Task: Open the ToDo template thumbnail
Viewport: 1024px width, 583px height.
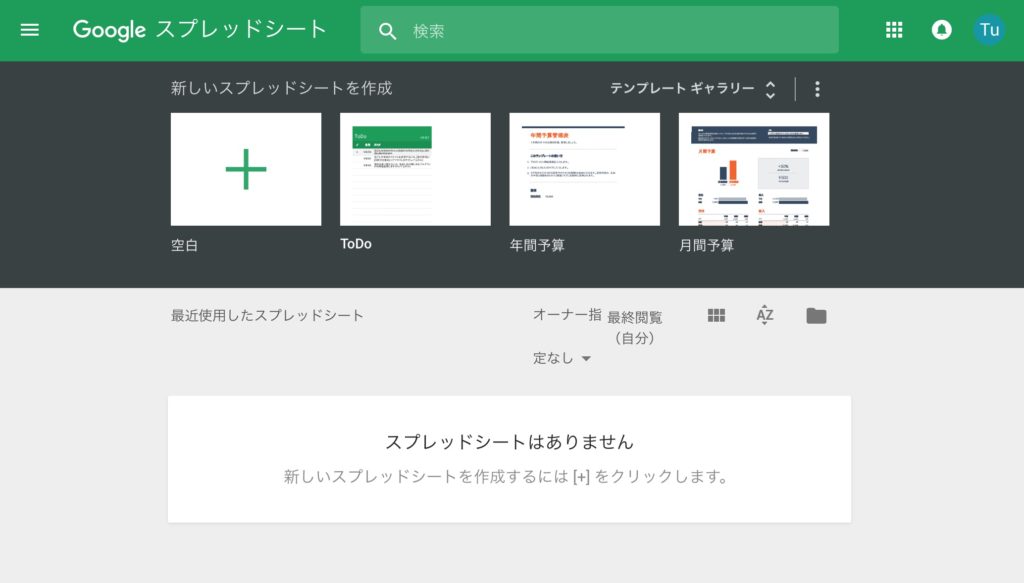Action: (415, 169)
